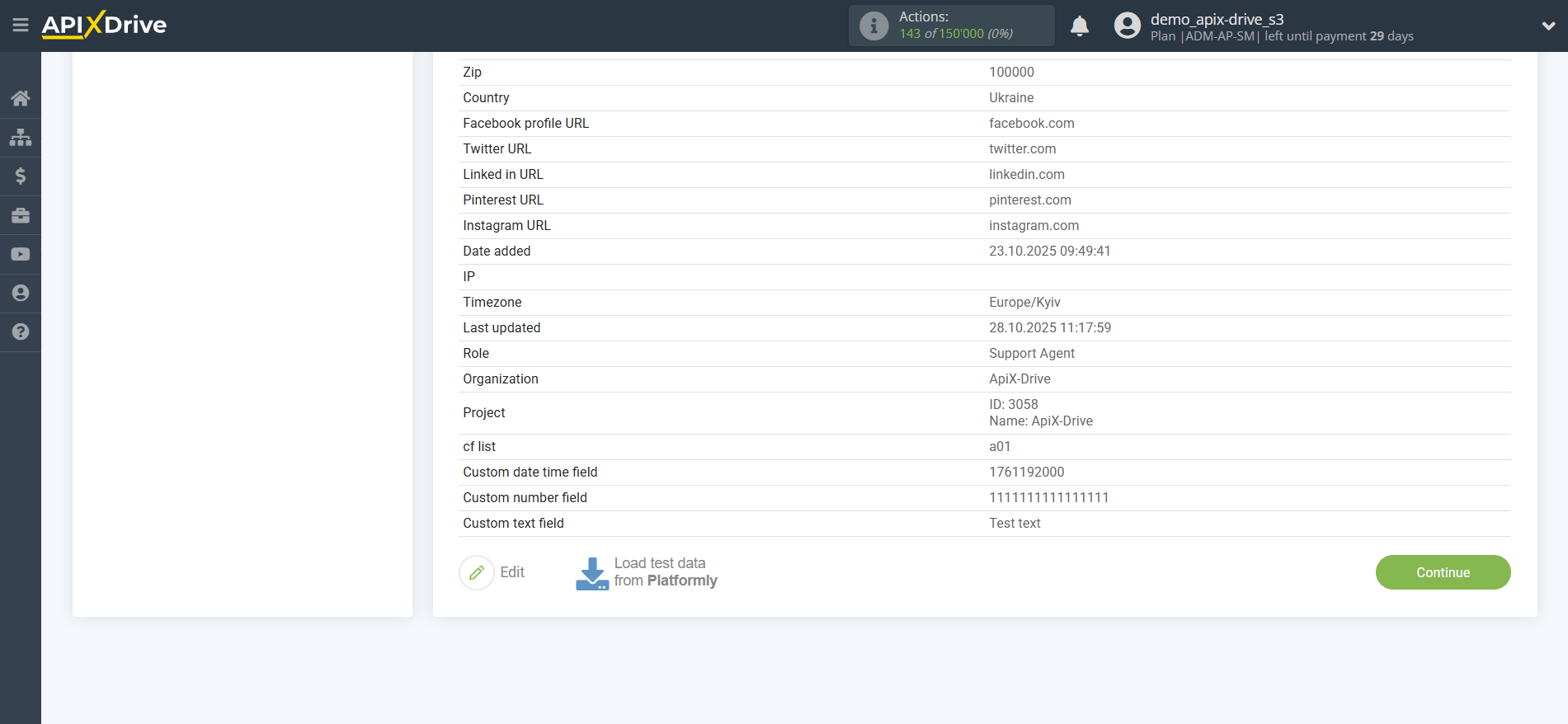Select the Country value Ukraine
1568x724 pixels.
pyautogui.click(x=1011, y=98)
